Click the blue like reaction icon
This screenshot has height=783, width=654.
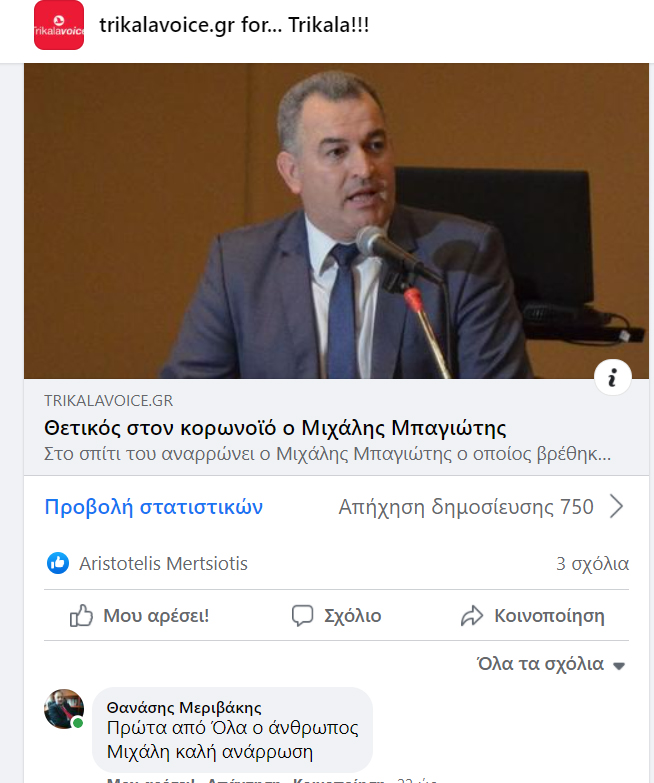click(58, 563)
